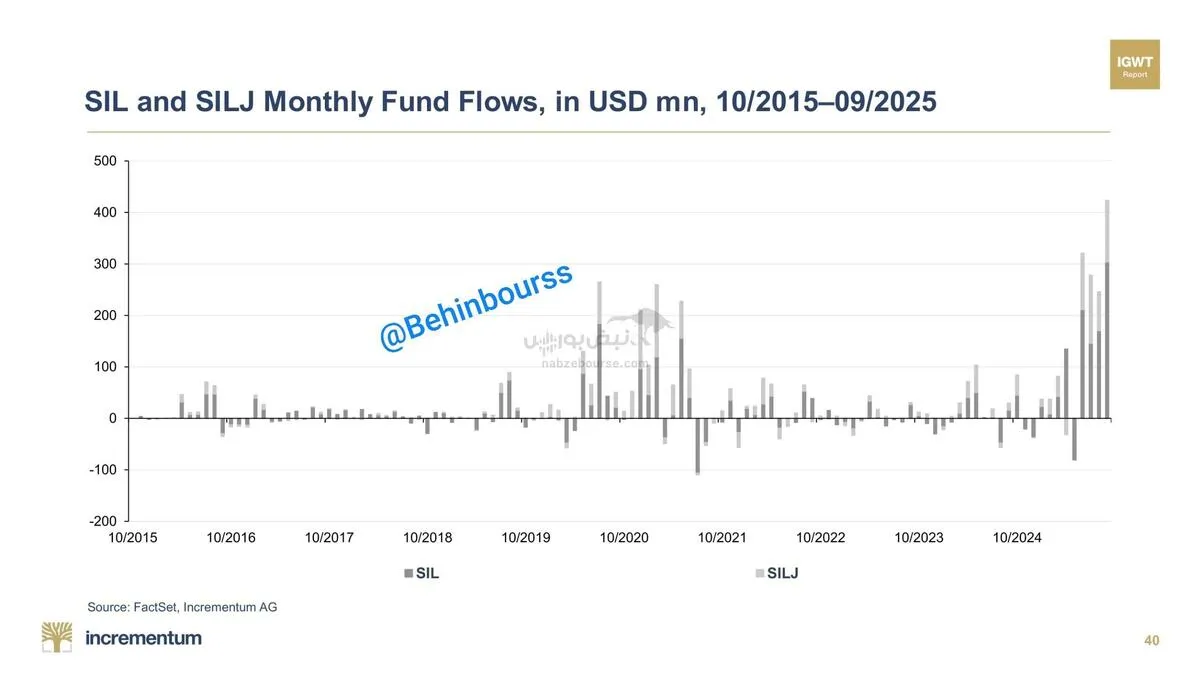Select the SIL legend color square
The width and height of the screenshot is (1200, 675).
tap(408, 573)
